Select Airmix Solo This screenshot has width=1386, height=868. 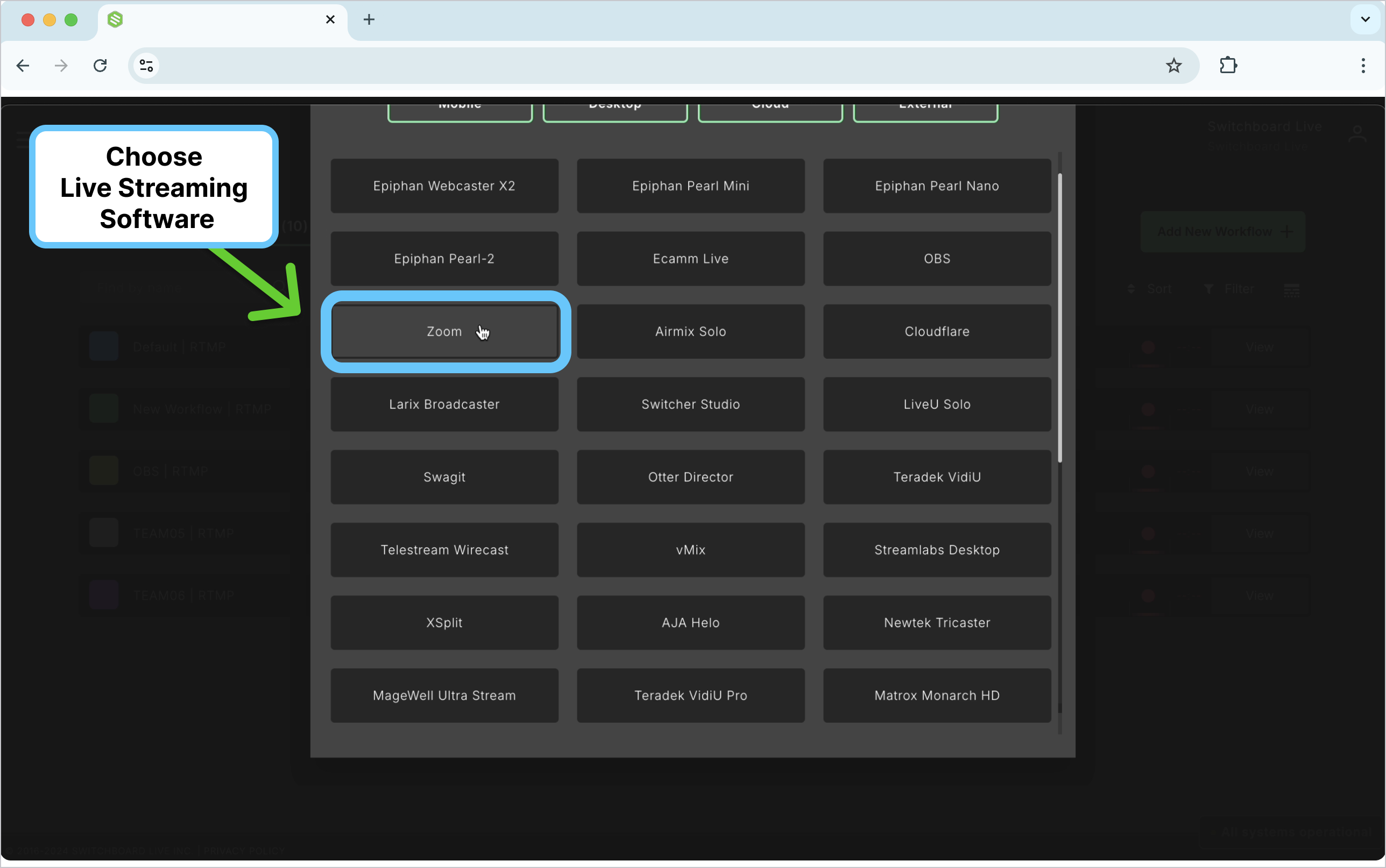(691, 332)
